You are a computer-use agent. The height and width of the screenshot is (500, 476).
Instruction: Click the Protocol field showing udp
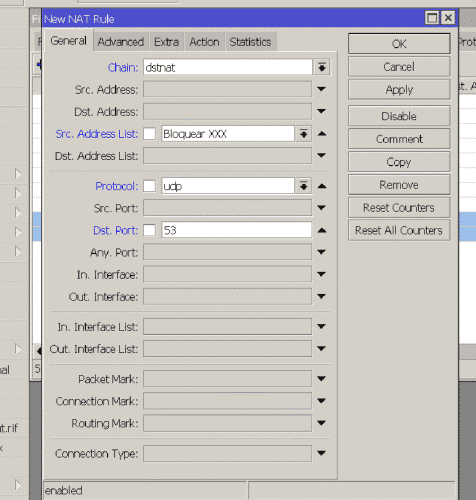pyautogui.click(x=228, y=186)
